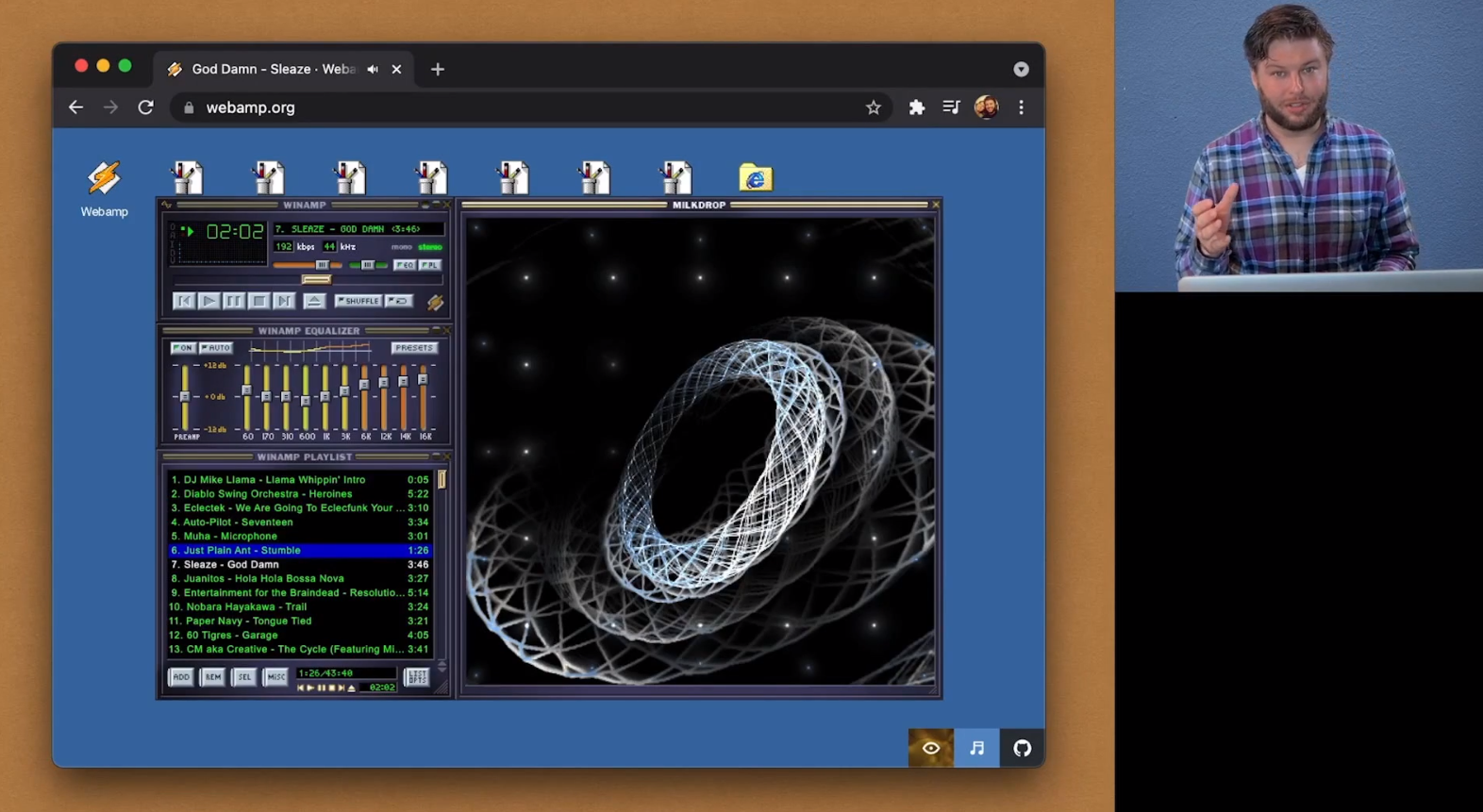Select track 1 DJ Mike Llama
The width and height of the screenshot is (1483, 812).
point(299,480)
